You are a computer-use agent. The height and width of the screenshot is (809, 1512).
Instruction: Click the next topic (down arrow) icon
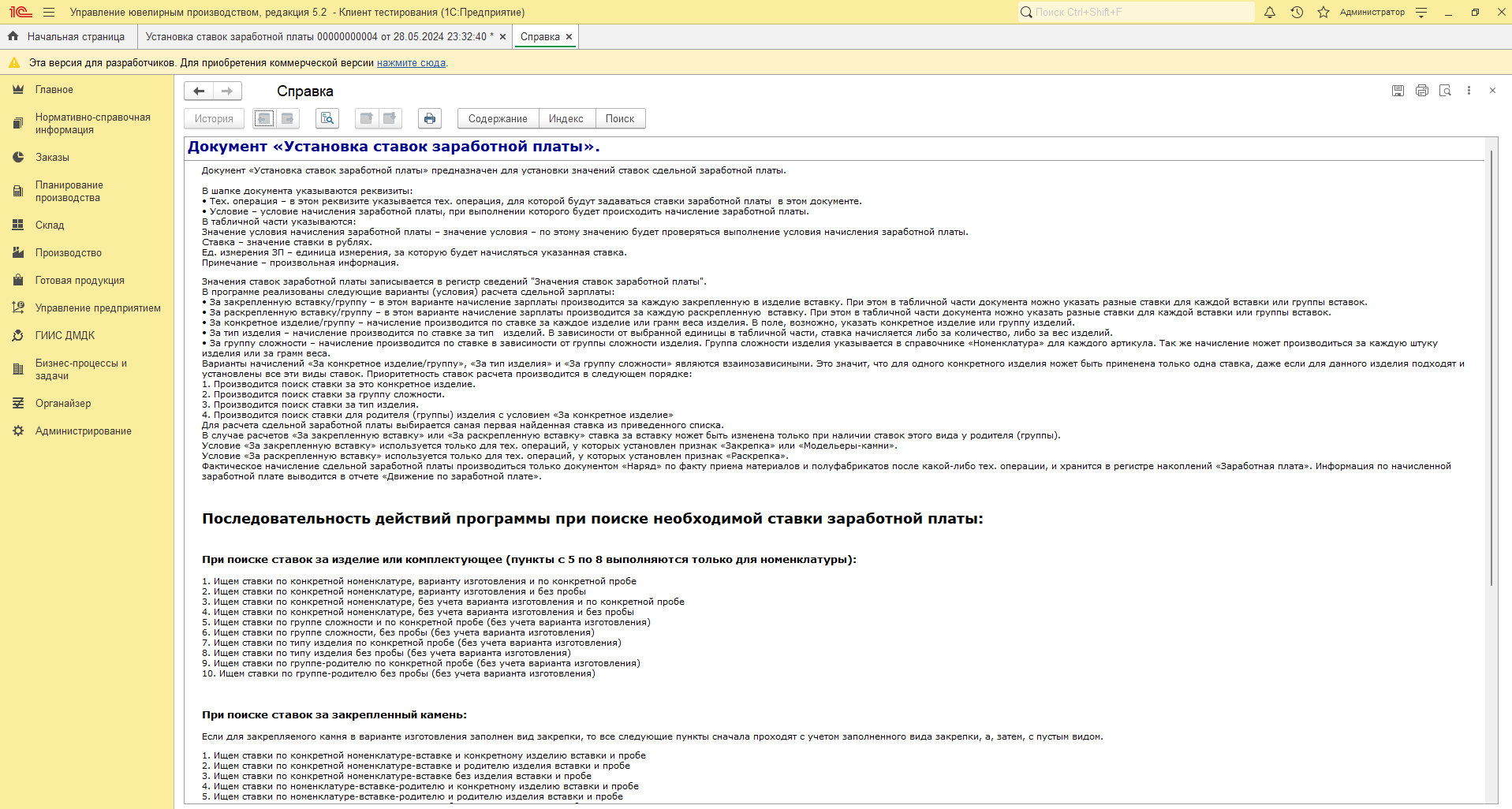point(390,118)
